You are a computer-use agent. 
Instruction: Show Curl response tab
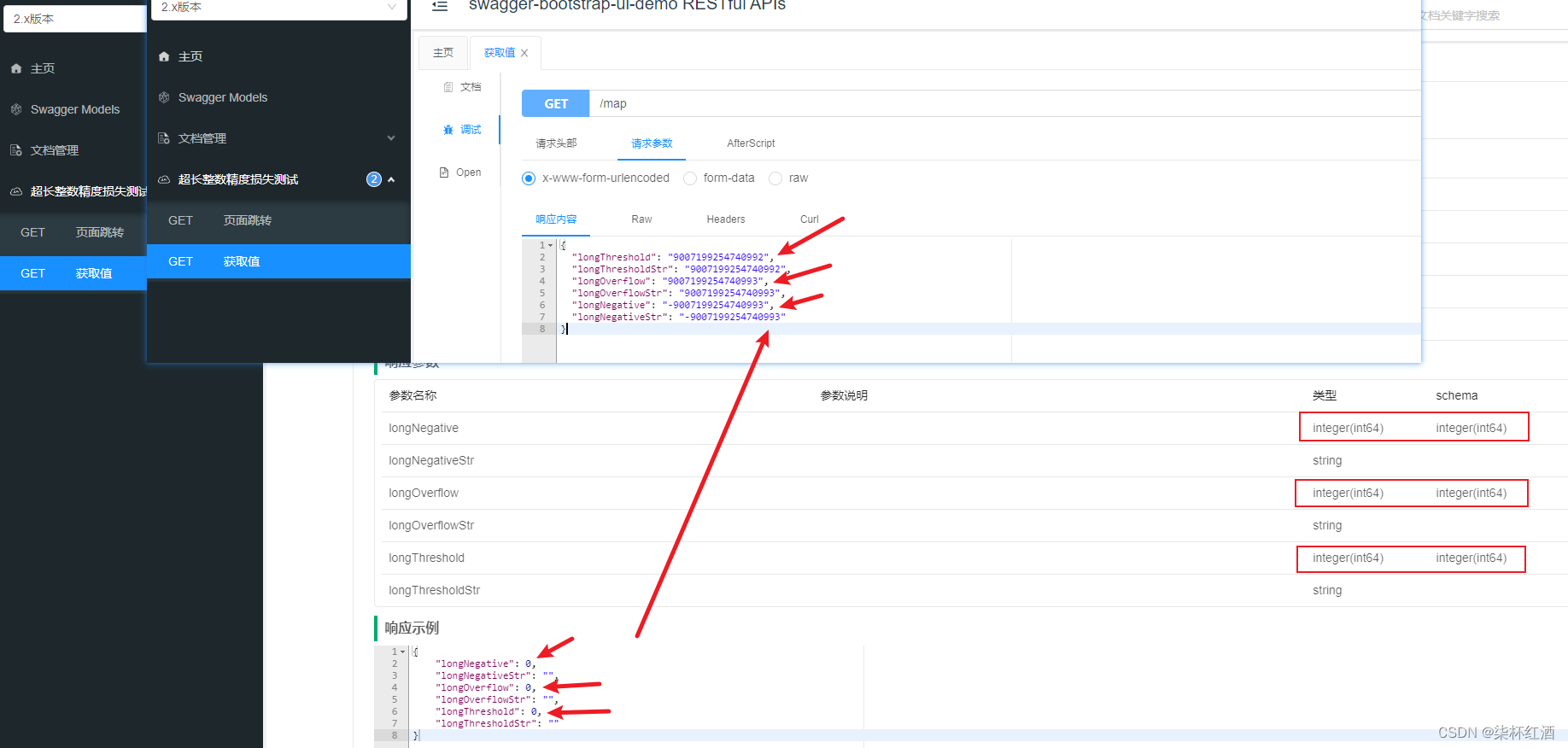click(810, 219)
